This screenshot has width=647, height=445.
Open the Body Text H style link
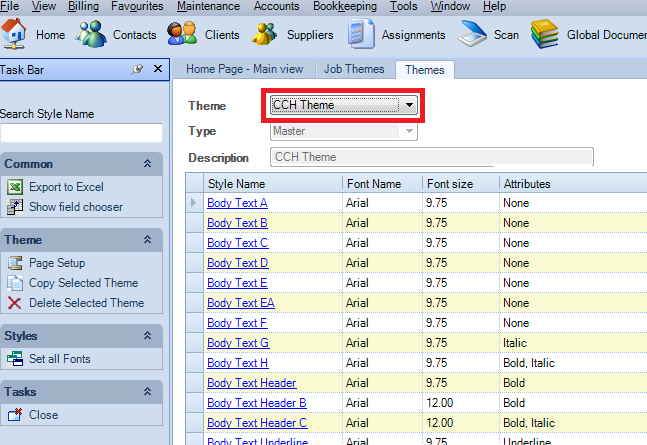coord(238,363)
